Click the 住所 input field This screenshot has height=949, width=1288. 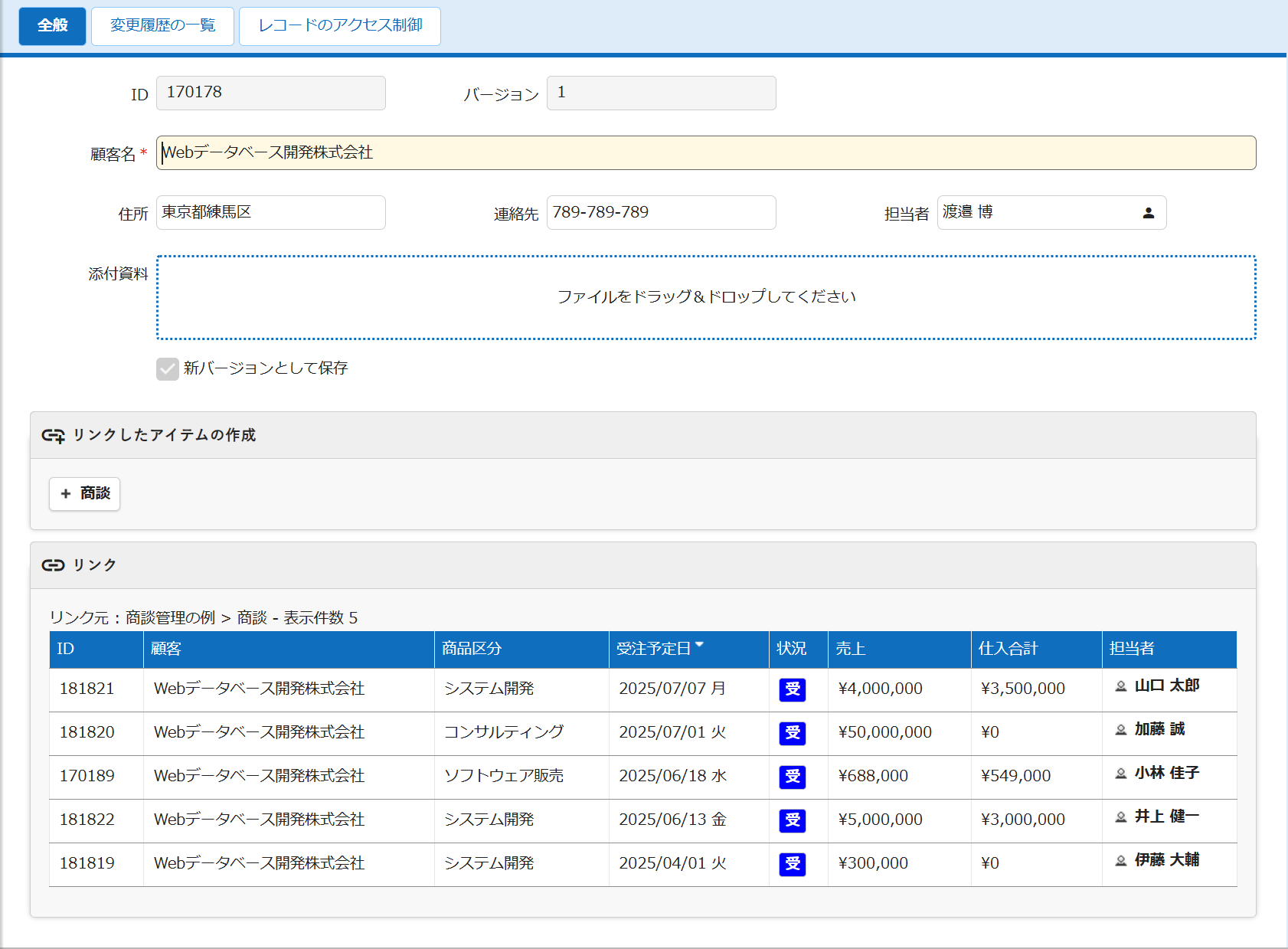(270, 213)
